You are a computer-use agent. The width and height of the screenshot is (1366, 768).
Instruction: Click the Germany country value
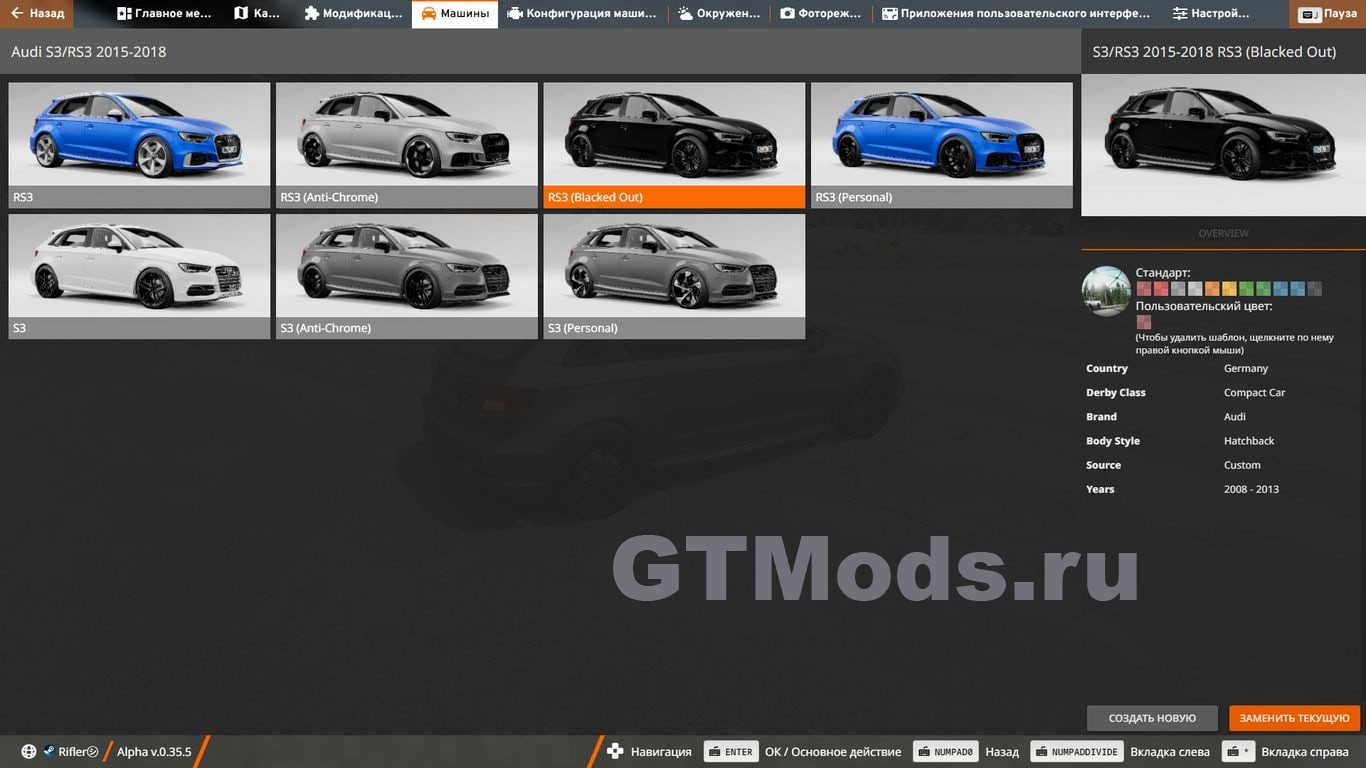(x=1246, y=368)
